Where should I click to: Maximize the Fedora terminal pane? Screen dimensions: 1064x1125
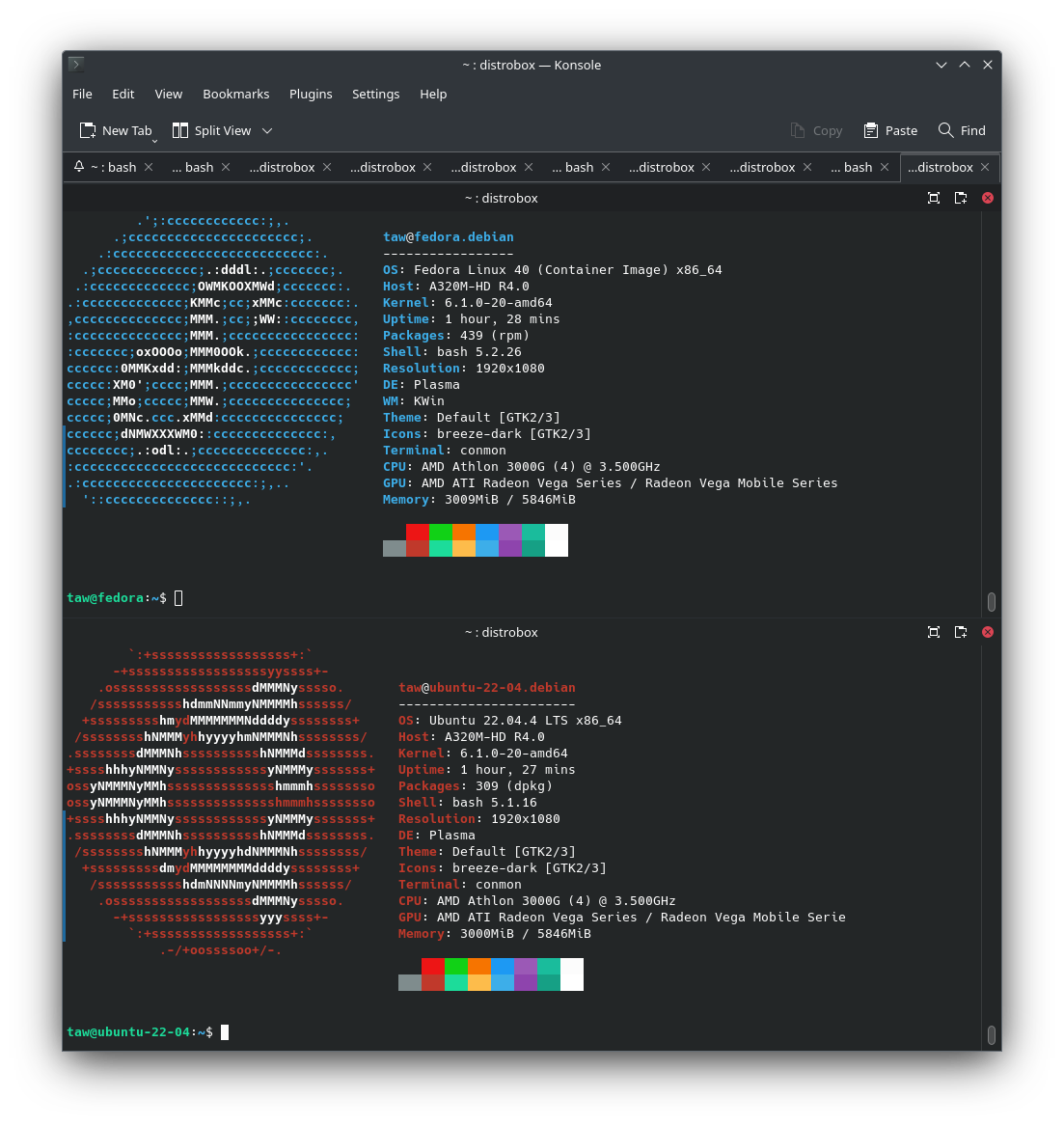934,198
